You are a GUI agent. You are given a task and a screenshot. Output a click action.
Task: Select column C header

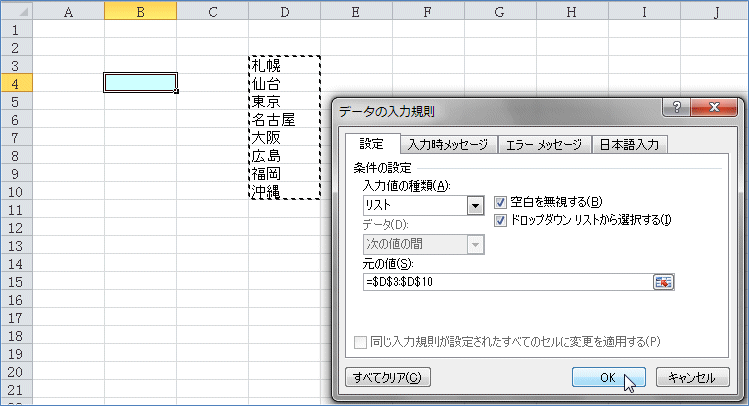[x=213, y=11]
